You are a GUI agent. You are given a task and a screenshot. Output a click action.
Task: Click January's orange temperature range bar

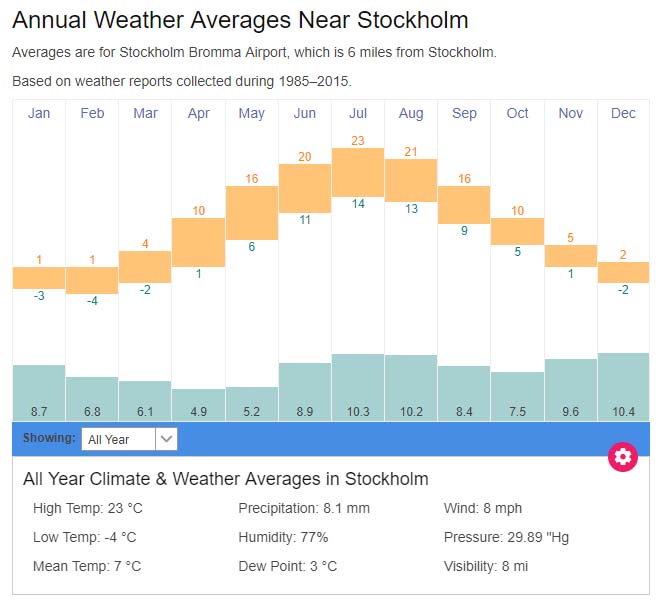pos(39,278)
